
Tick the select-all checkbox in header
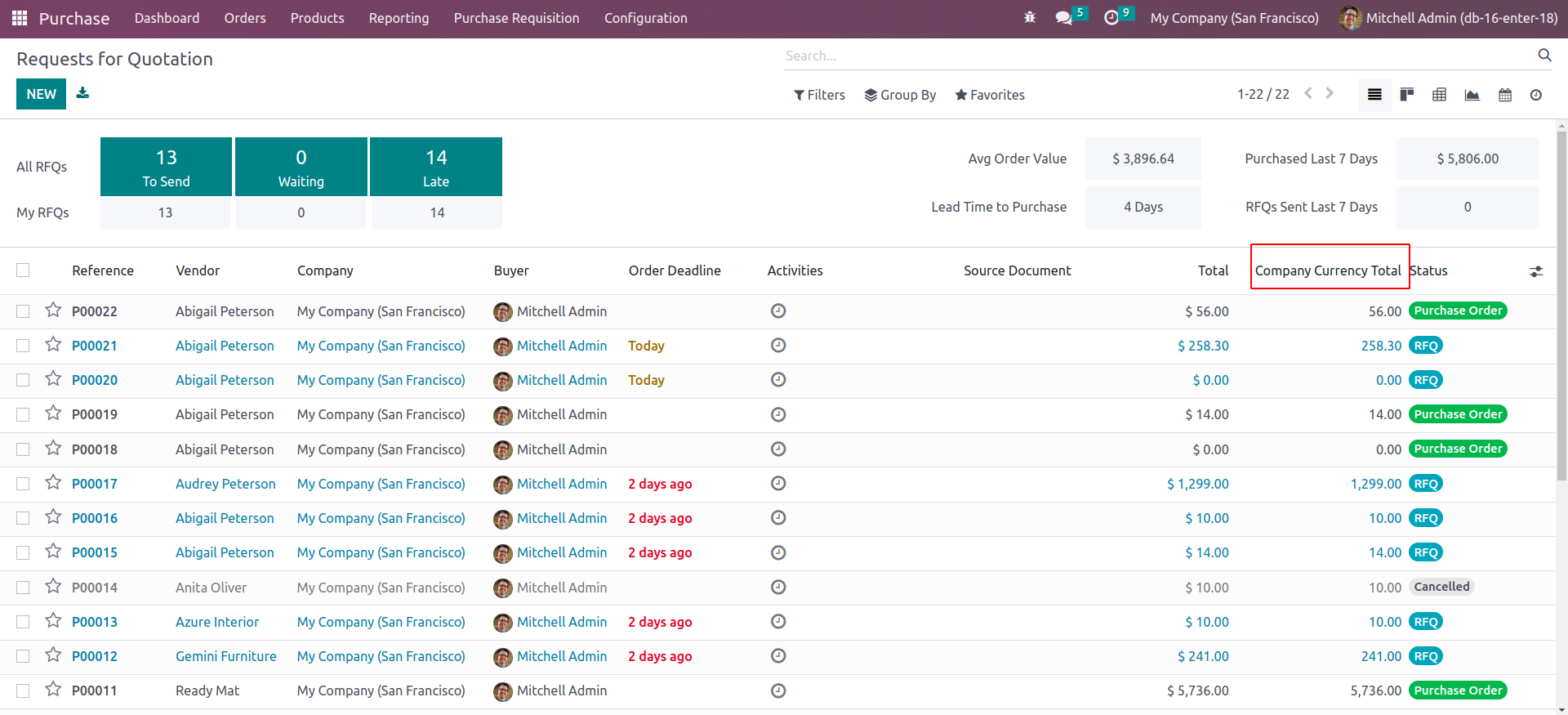pos(23,270)
